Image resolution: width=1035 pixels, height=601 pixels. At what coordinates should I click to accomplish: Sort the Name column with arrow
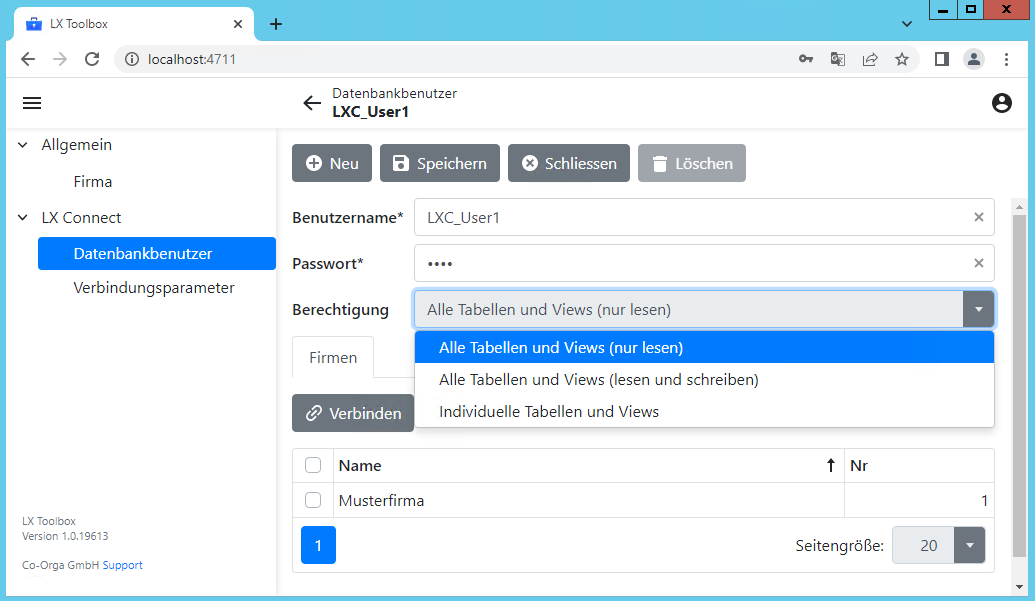(x=830, y=465)
